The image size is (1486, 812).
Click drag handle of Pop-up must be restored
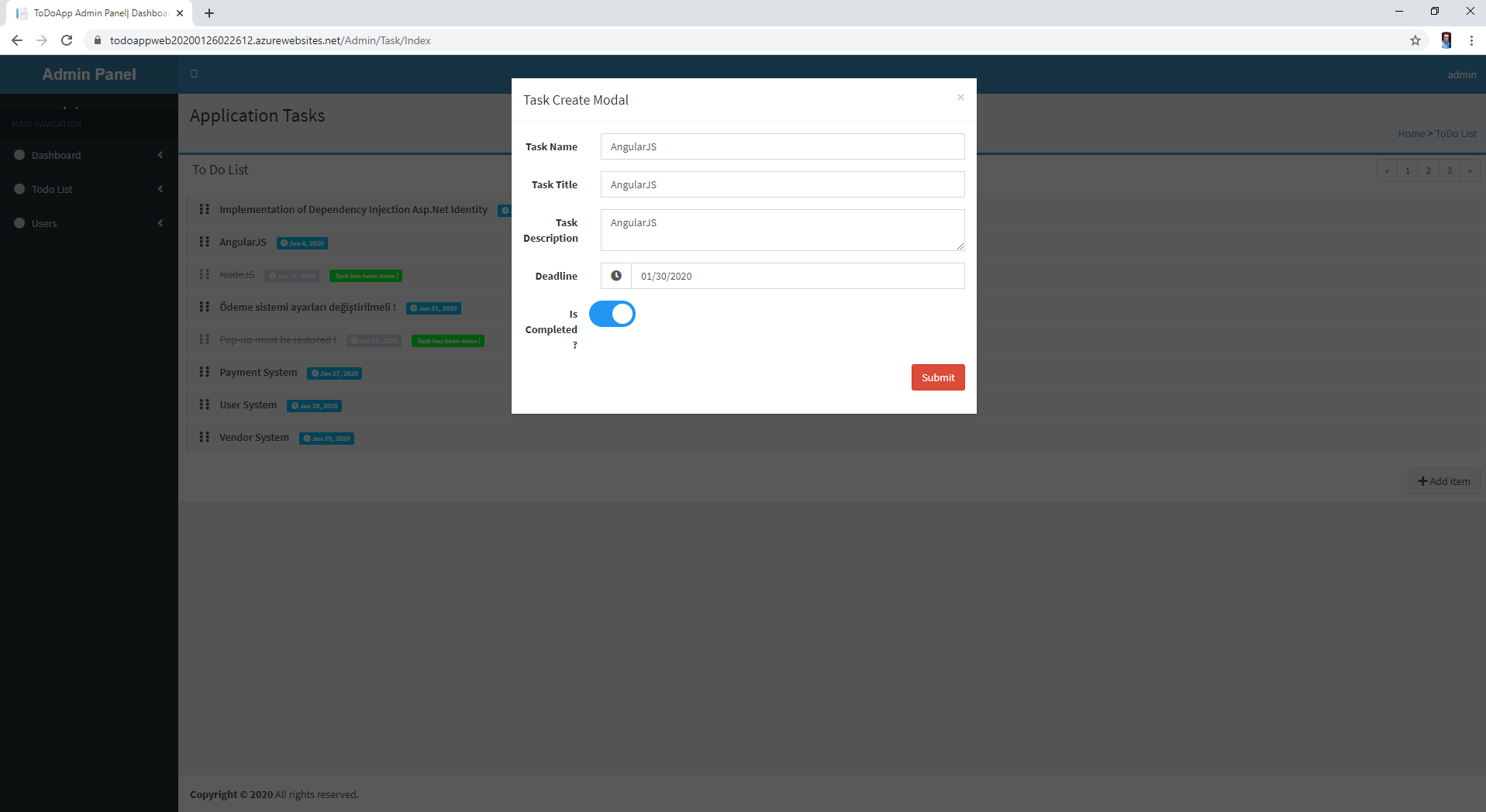coord(205,339)
